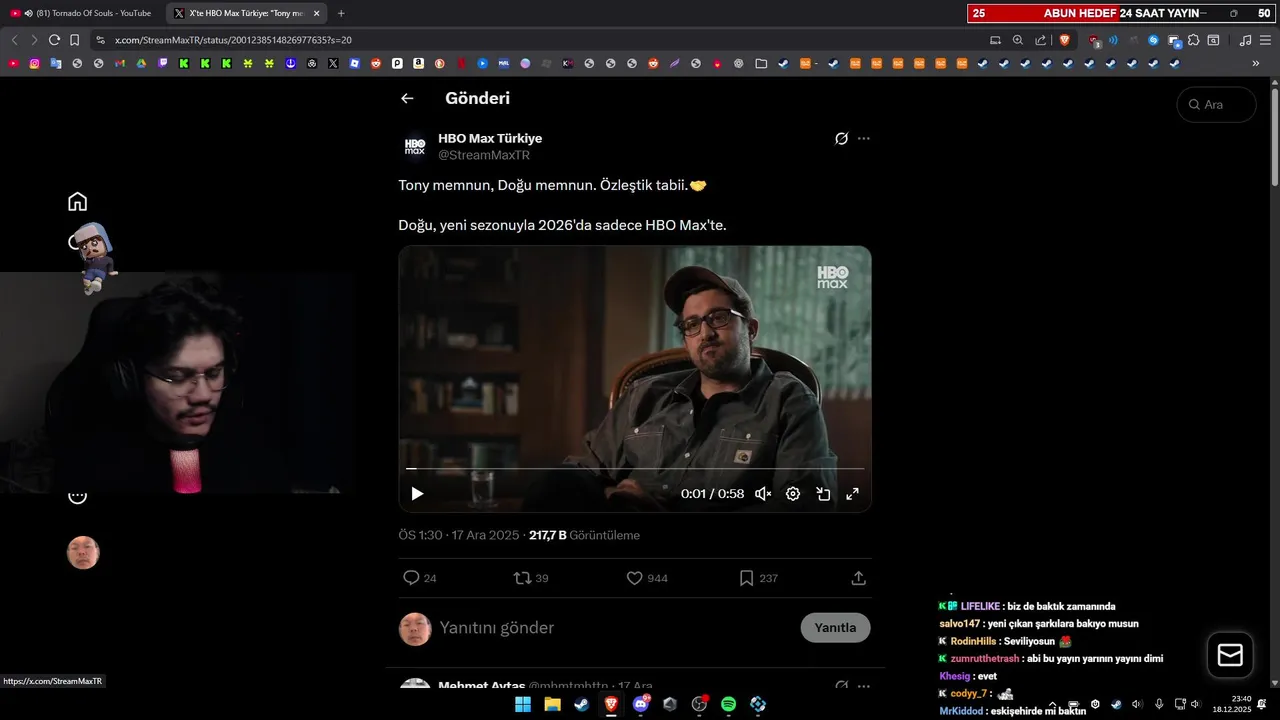Open the Brave Shields icon
The image size is (1280, 720).
(x=1065, y=40)
